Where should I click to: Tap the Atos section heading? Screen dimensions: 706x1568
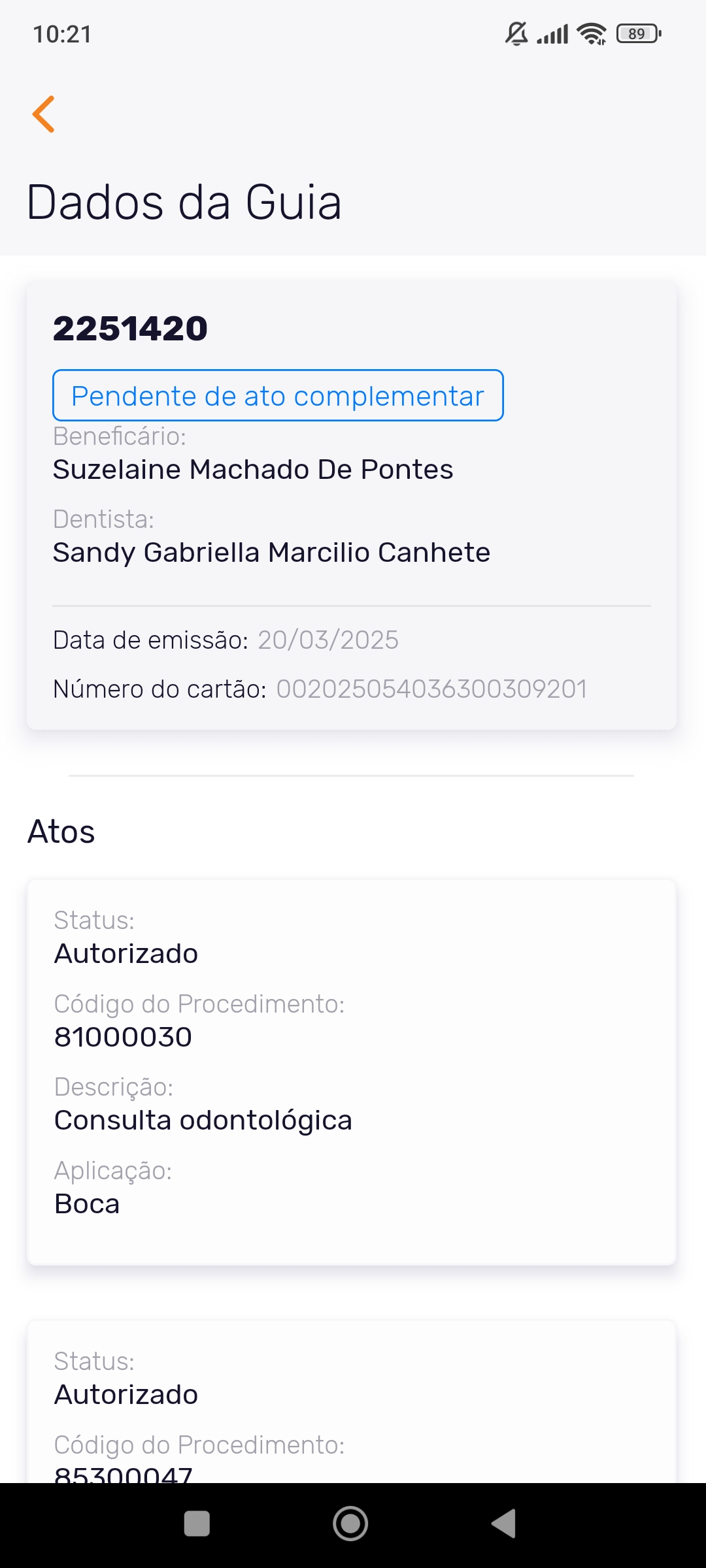[x=61, y=832]
